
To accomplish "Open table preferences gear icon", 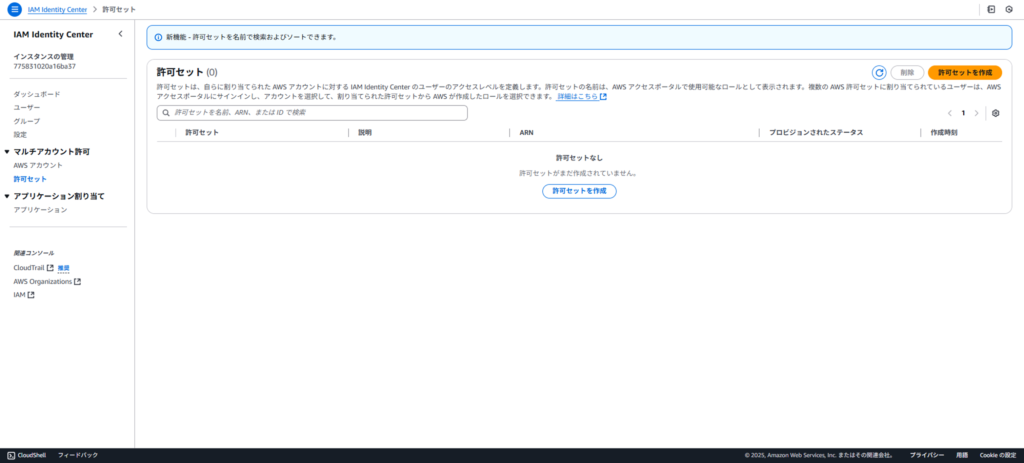I will [x=995, y=113].
